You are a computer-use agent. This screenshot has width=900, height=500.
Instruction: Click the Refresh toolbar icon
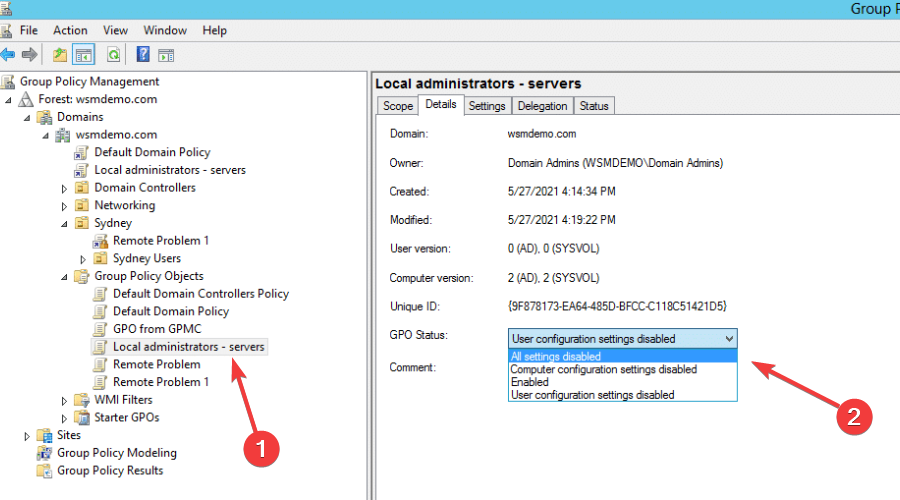[114, 55]
